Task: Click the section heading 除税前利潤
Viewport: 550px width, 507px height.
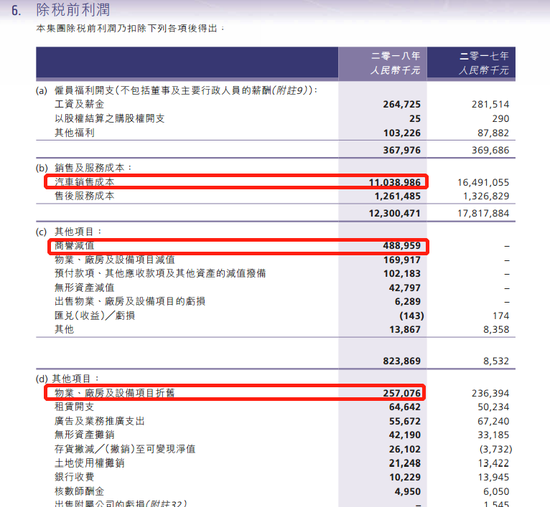Action: point(73,9)
